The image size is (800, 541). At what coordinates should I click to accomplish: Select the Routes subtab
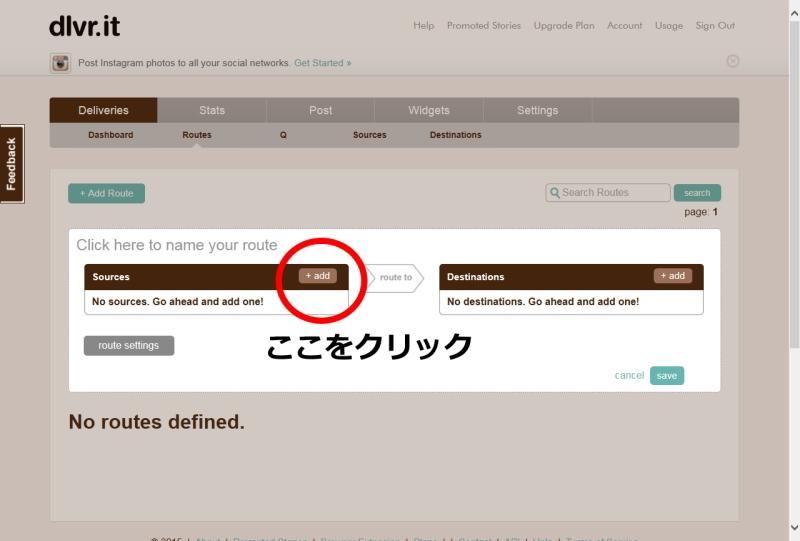click(197, 135)
